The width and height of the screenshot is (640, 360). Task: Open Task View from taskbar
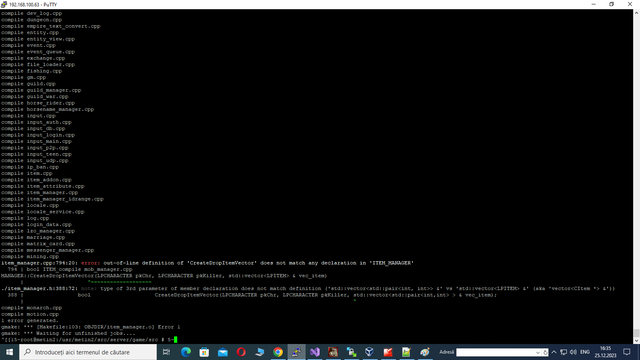coord(166,352)
